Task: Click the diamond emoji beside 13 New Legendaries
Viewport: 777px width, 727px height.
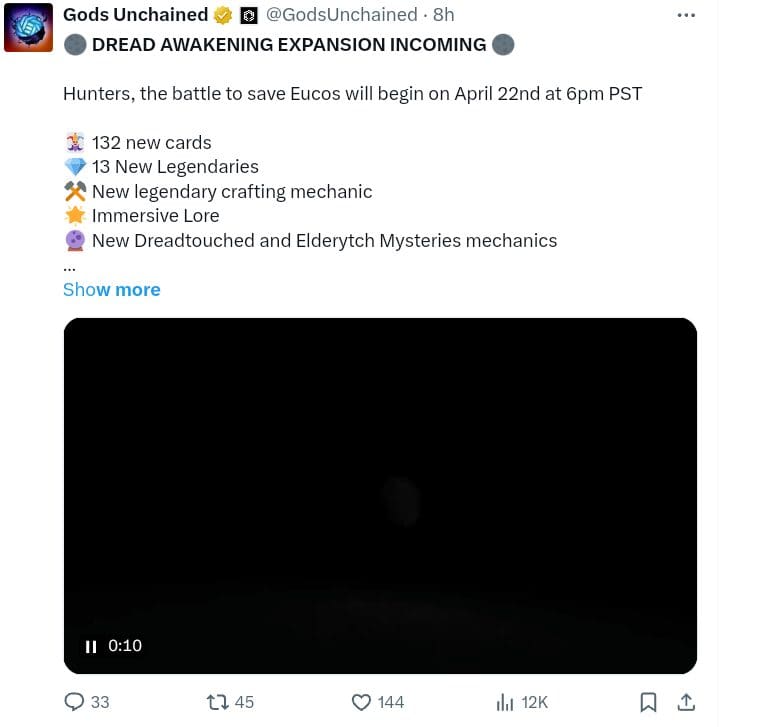Action: (x=75, y=167)
